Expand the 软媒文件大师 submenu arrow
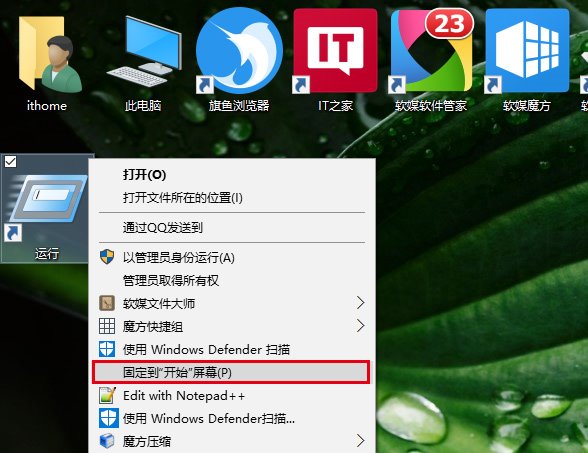 pos(360,303)
